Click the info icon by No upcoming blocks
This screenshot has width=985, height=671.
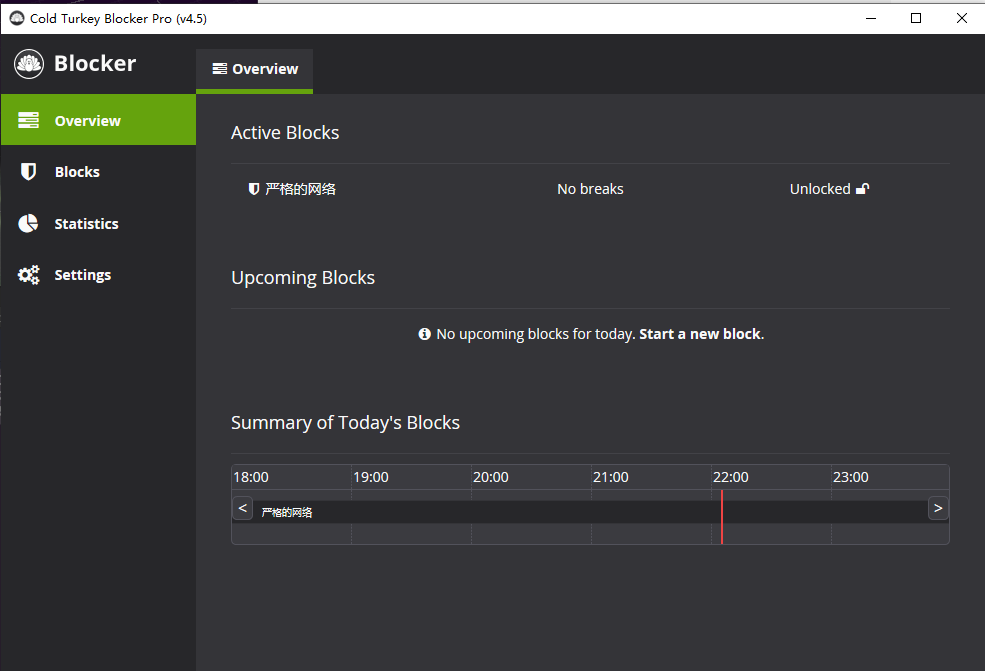(425, 334)
